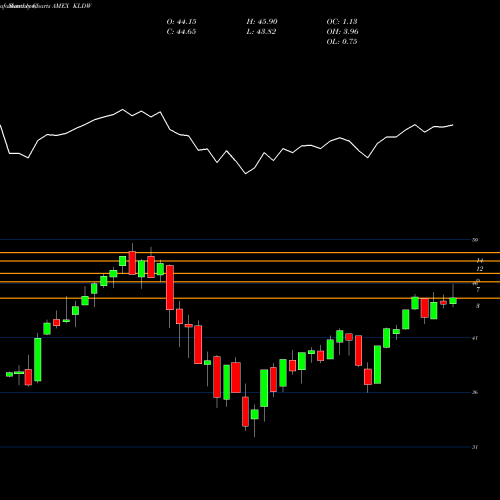Click the lowest green candle at chart bottom
Image resolution: width=500 pixels, height=500 pixels.
pos(255,414)
